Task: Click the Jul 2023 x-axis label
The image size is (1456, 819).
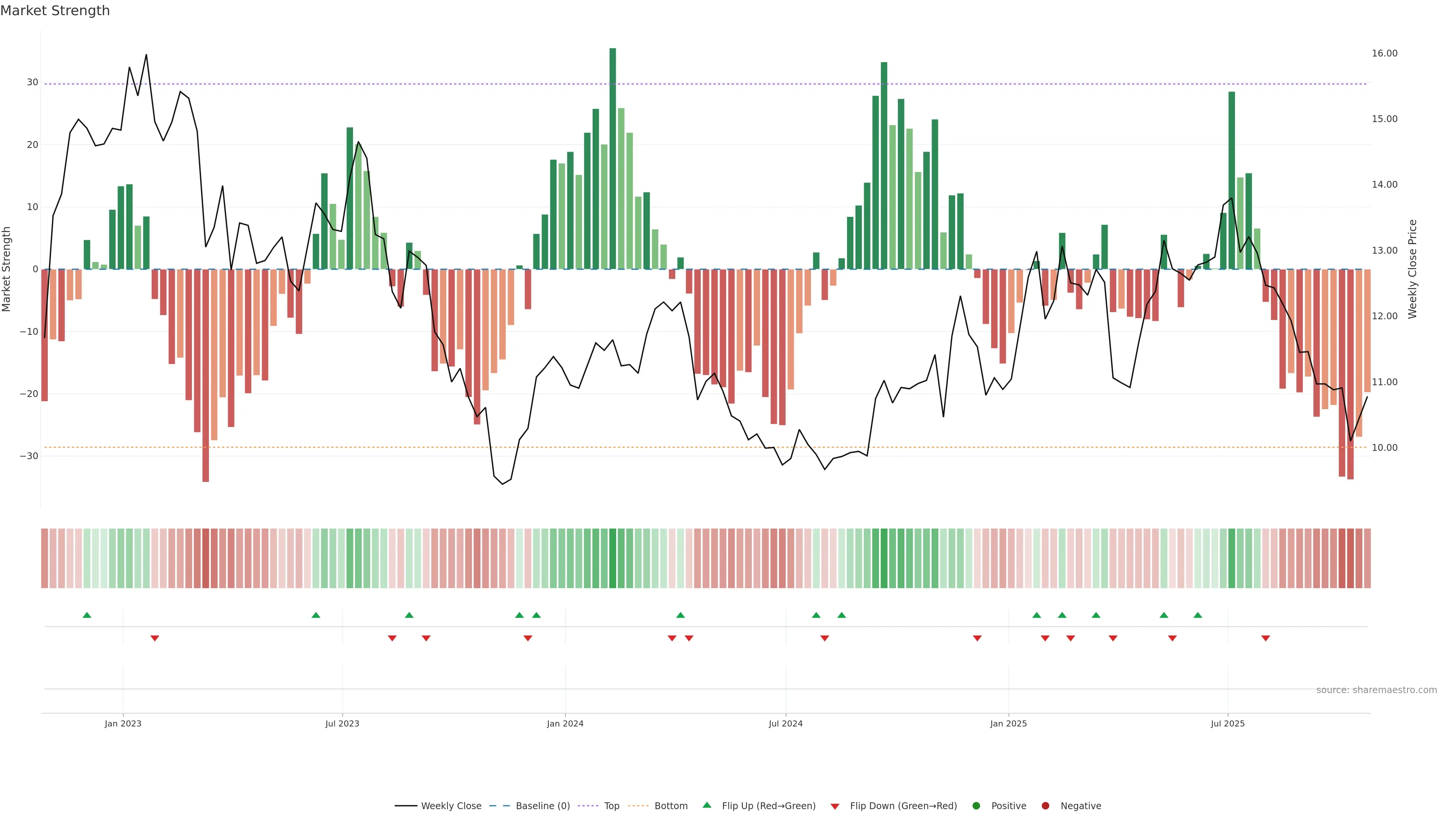Action: coord(342,723)
